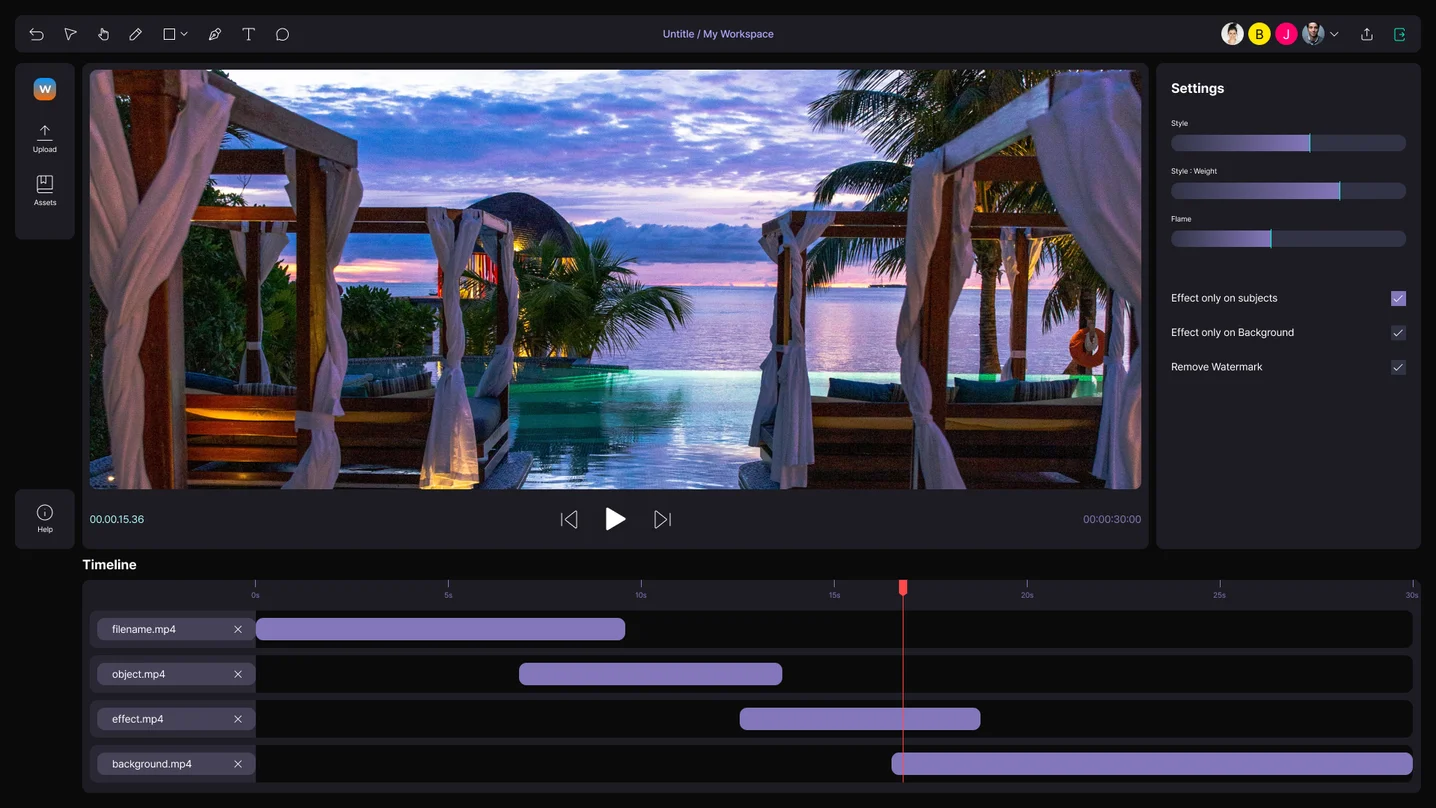Select the cursor/selection arrow tool
Viewport: 1436px width, 808px height.
70,33
